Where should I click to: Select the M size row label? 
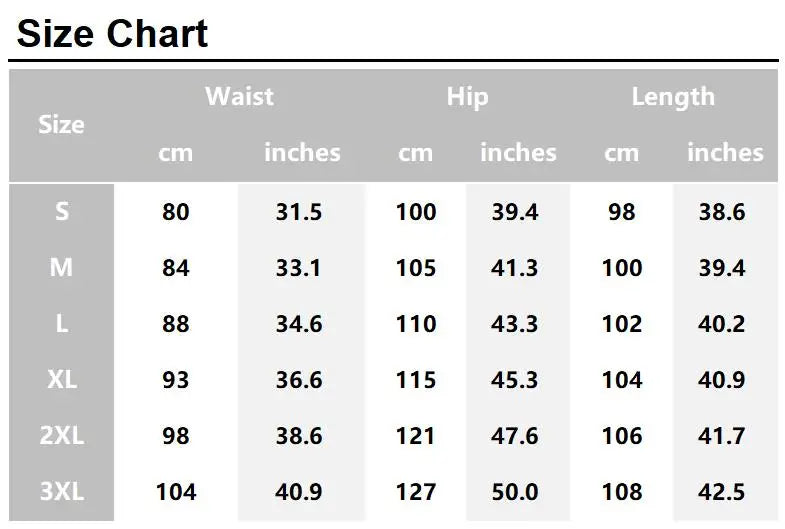62,268
